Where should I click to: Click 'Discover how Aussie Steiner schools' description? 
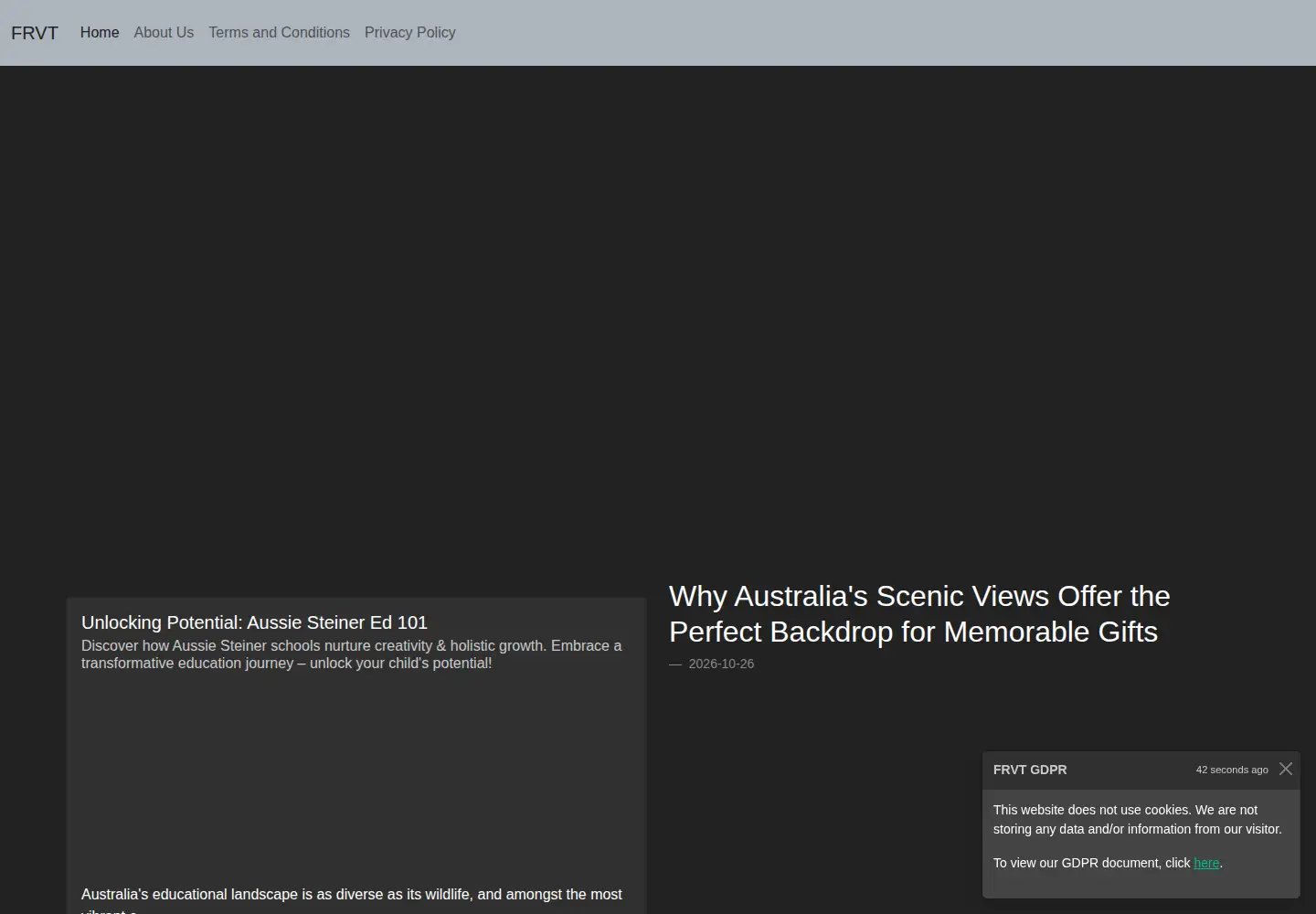[352, 654]
